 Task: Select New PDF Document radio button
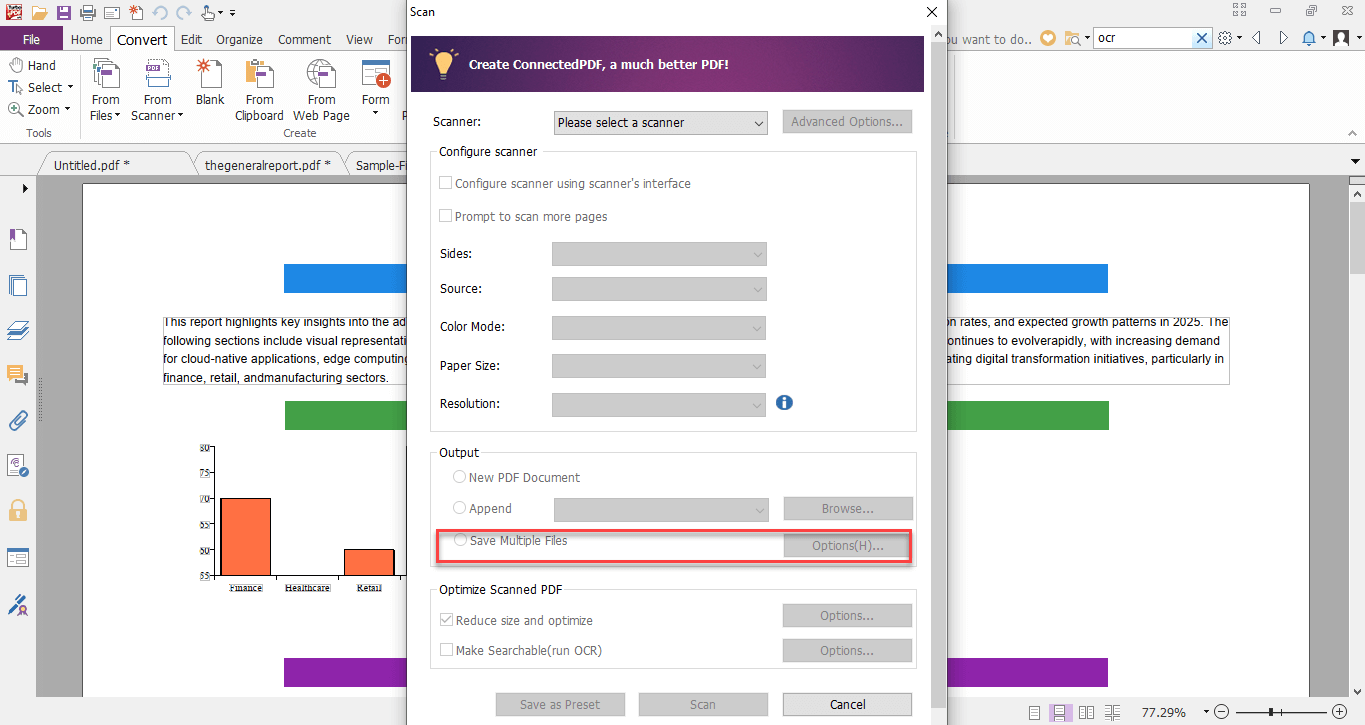click(x=460, y=477)
